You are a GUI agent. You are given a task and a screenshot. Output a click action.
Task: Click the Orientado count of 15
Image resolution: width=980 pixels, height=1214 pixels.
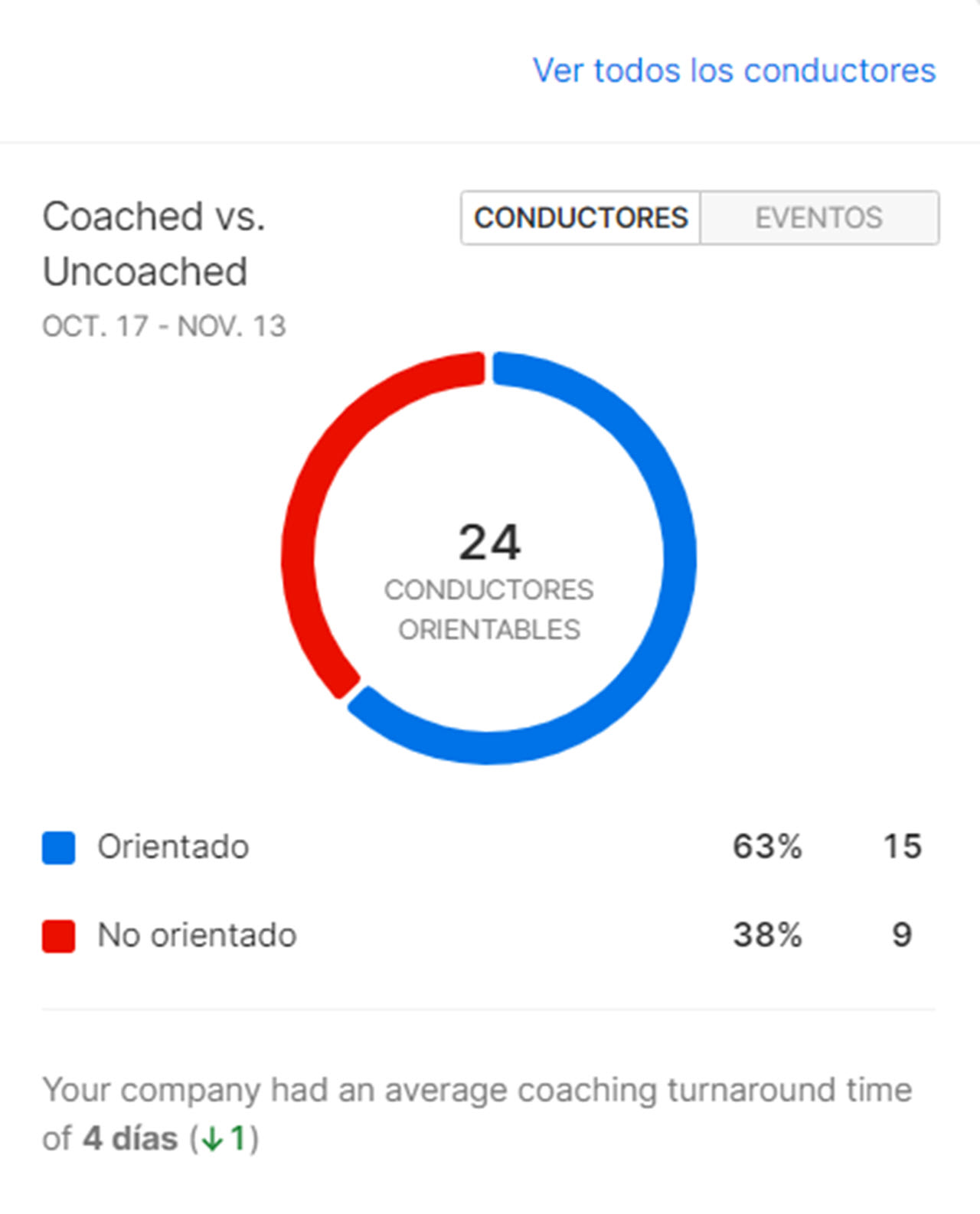coord(902,847)
